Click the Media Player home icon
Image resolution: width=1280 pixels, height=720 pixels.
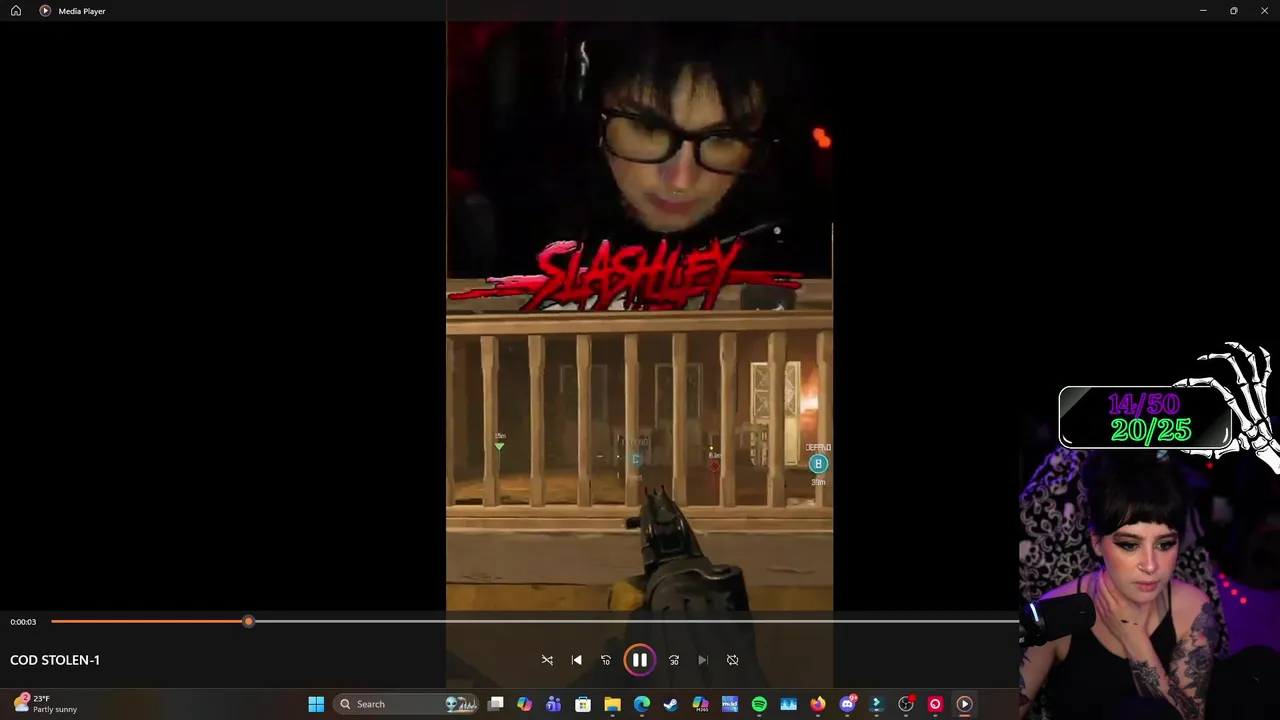(16, 11)
